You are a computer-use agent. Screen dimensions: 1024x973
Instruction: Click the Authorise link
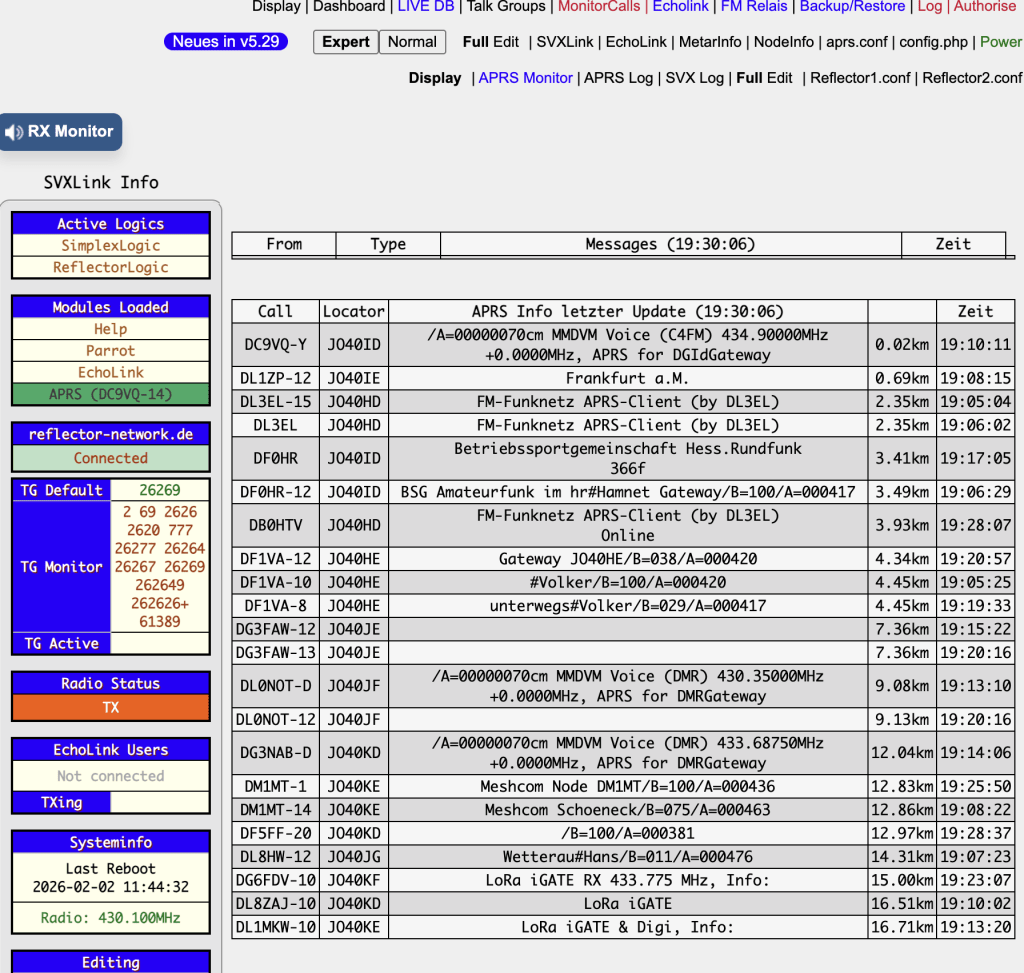tap(984, 7)
